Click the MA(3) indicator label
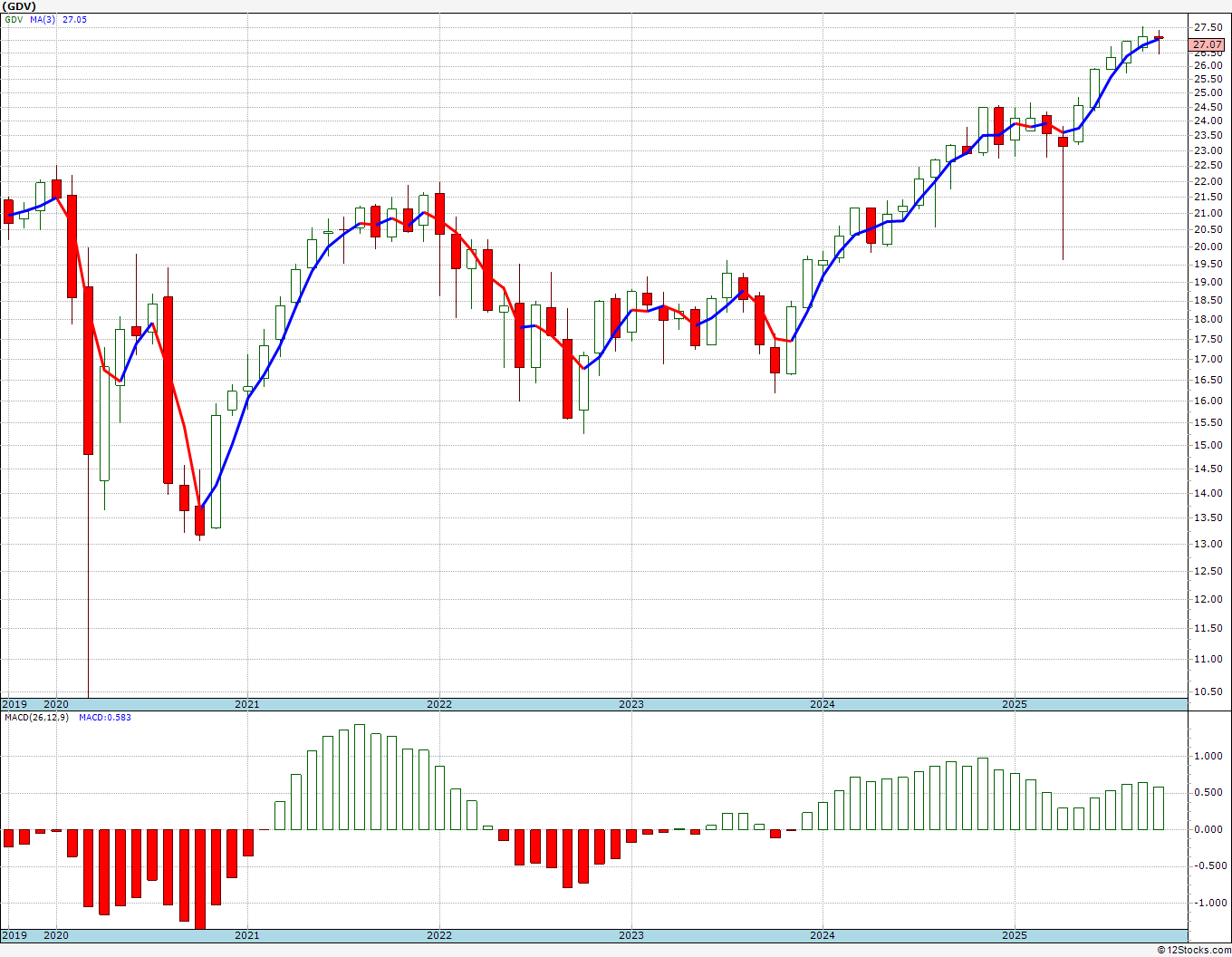Viewport: 1232px width, 957px height. [42, 19]
